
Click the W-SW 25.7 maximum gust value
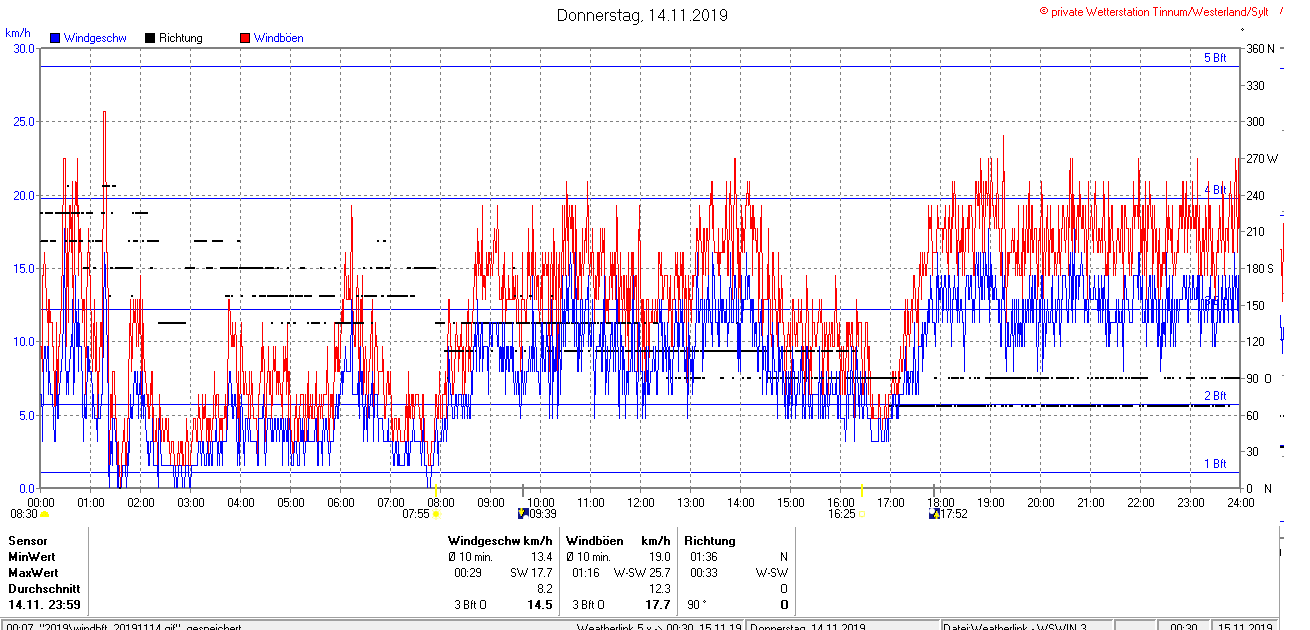[x=641, y=573]
